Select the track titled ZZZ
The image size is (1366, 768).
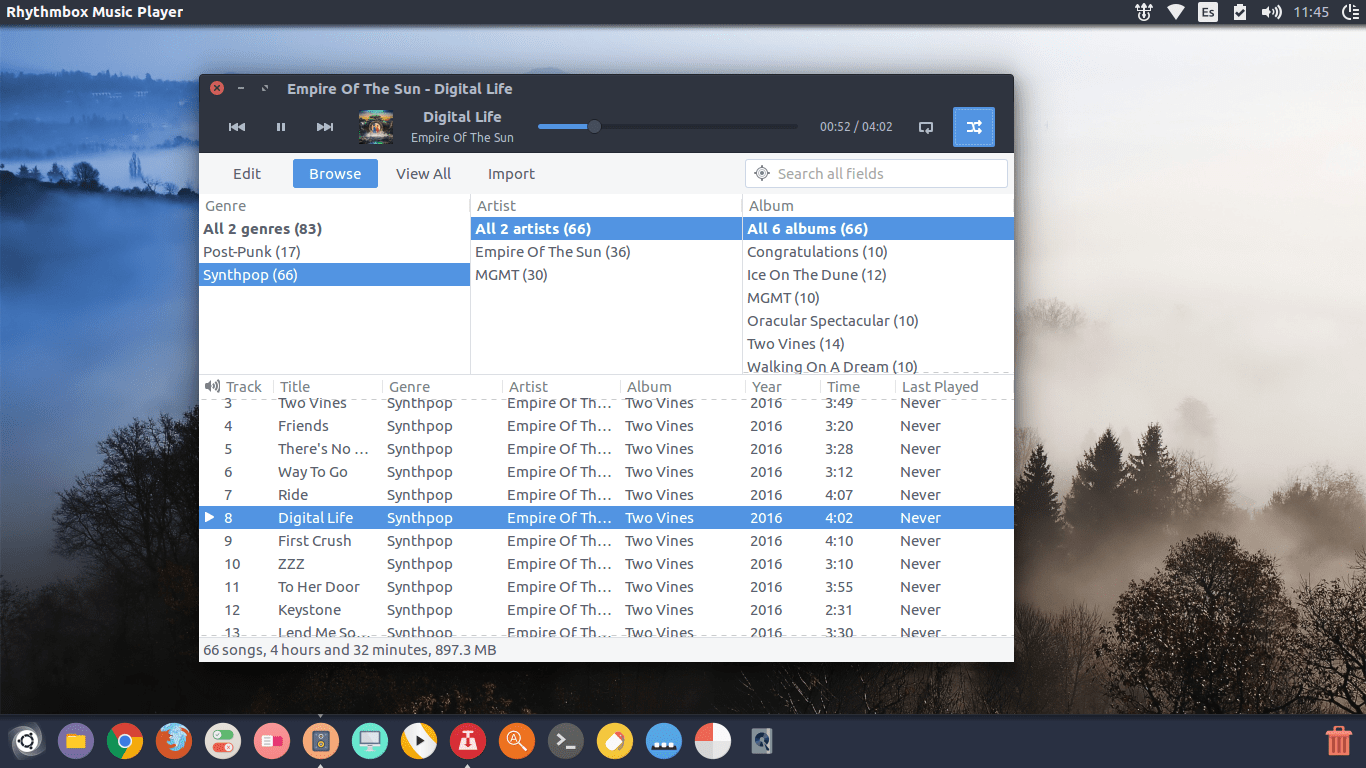pos(606,564)
